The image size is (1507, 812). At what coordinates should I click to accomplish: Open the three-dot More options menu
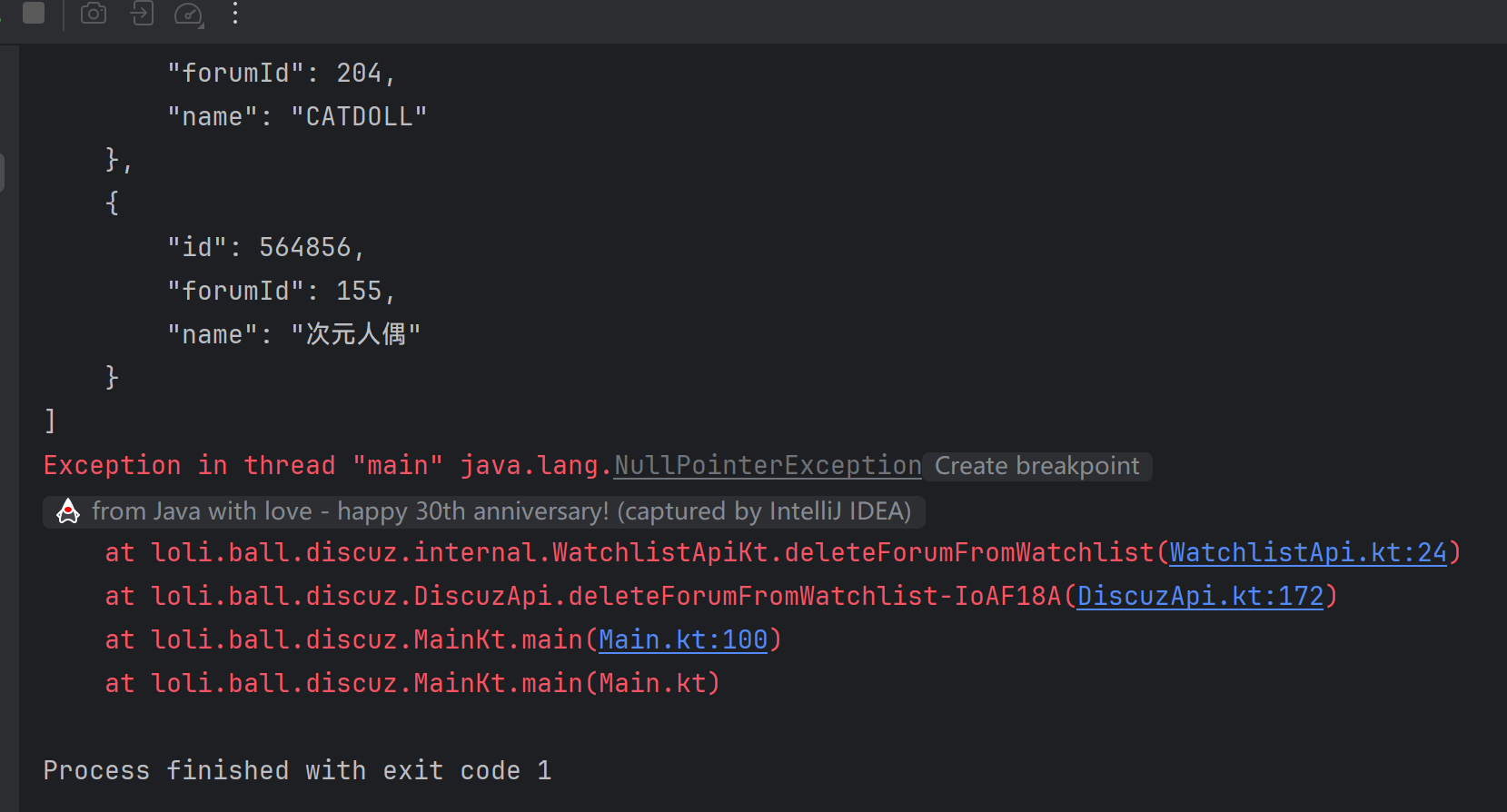pos(235,13)
